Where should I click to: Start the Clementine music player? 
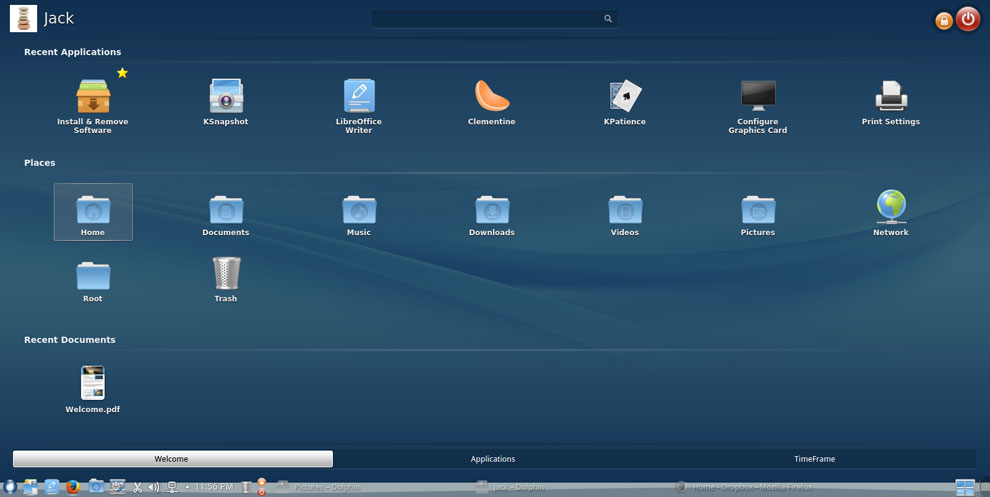[492, 102]
